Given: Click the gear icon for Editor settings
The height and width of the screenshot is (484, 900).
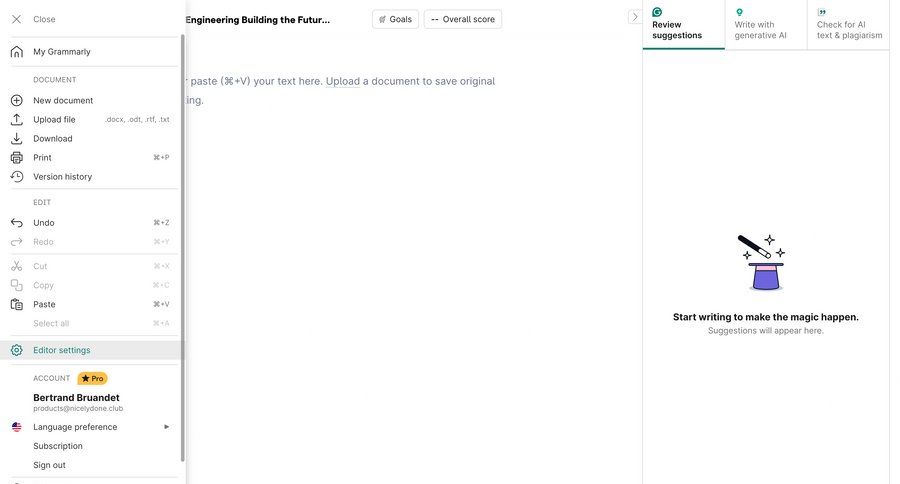Looking at the screenshot, I should coord(17,350).
